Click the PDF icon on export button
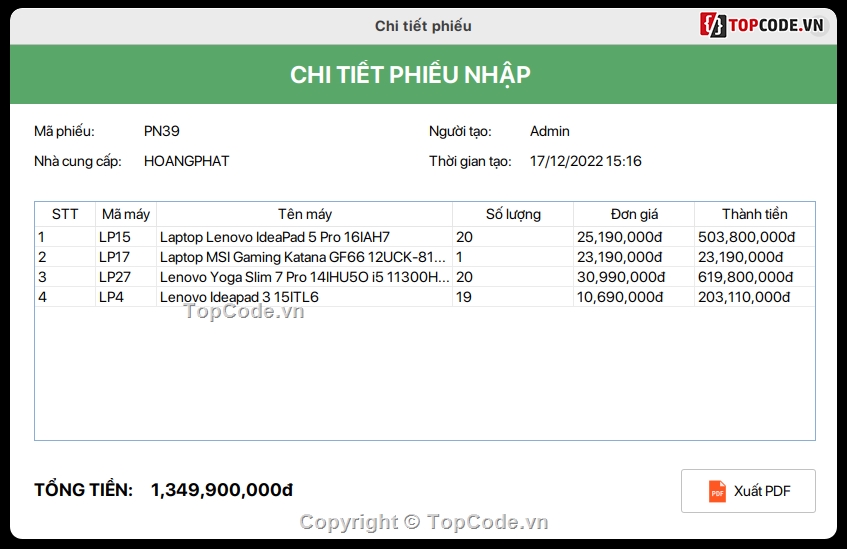The width and height of the screenshot is (847, 549). (x=717, y=491)
